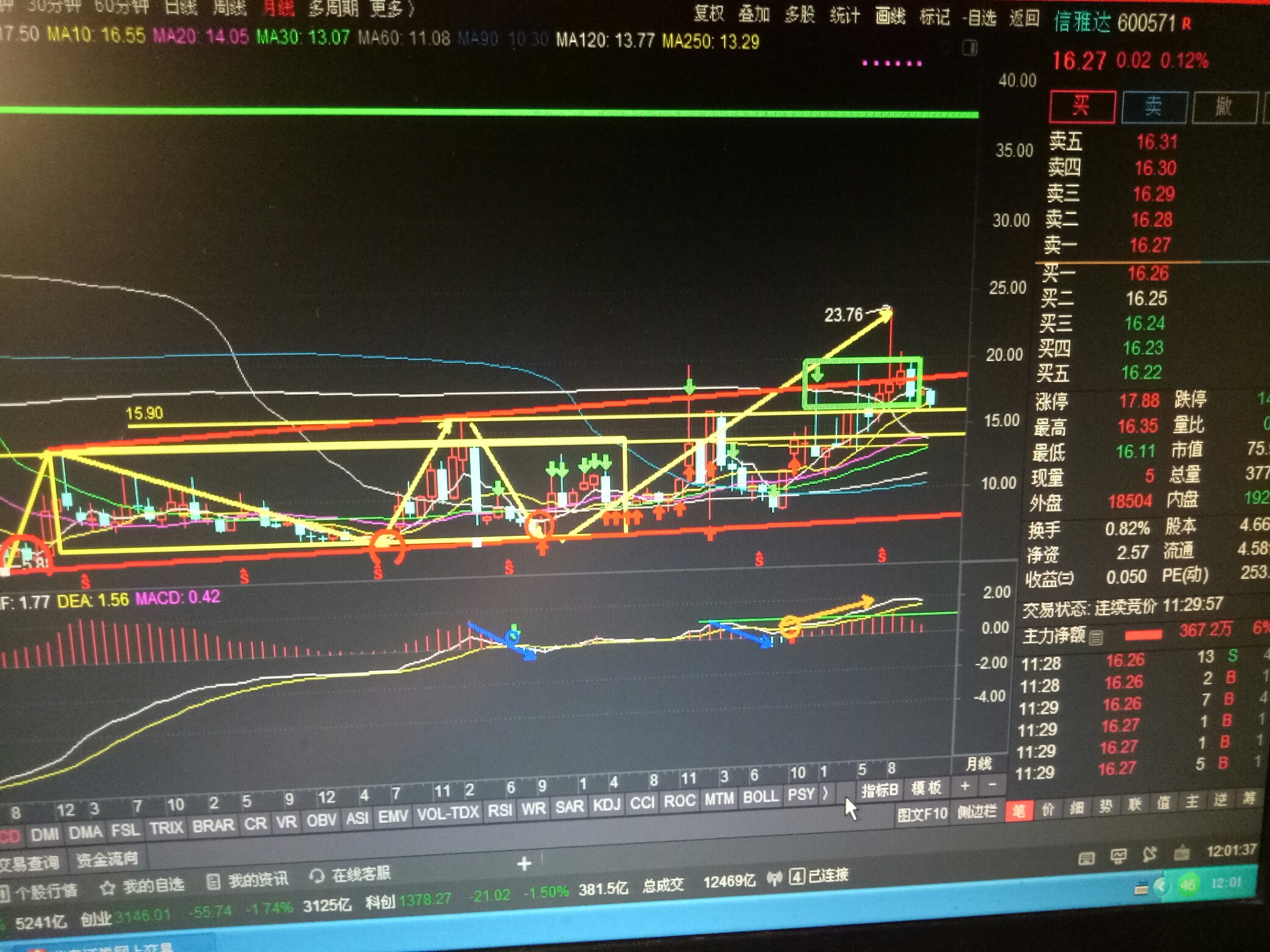
Task: Switch to the 周线 weekly period tab
Action: pyautogui.click(x=229, y=8)
